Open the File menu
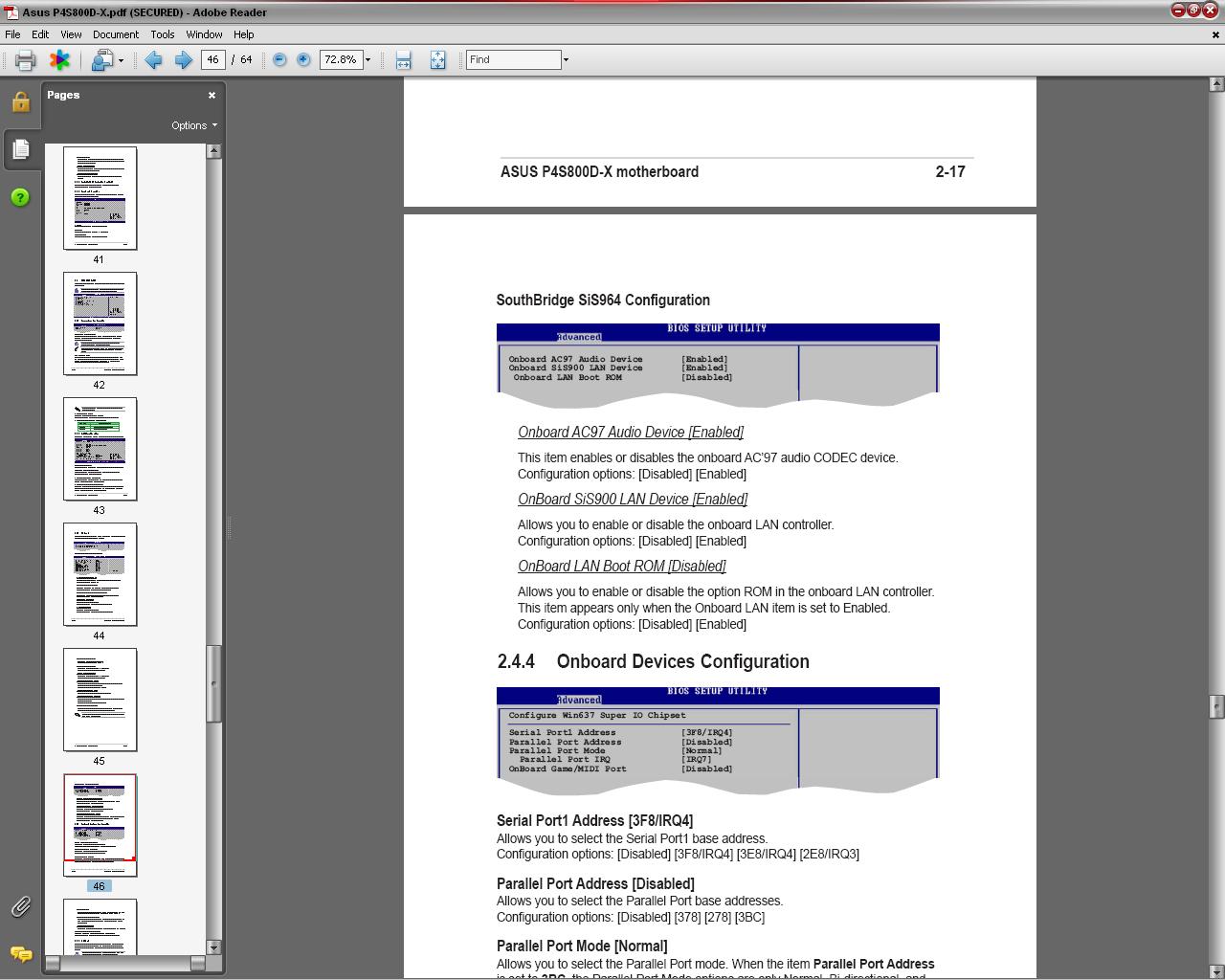 click(x=12, y=34)
